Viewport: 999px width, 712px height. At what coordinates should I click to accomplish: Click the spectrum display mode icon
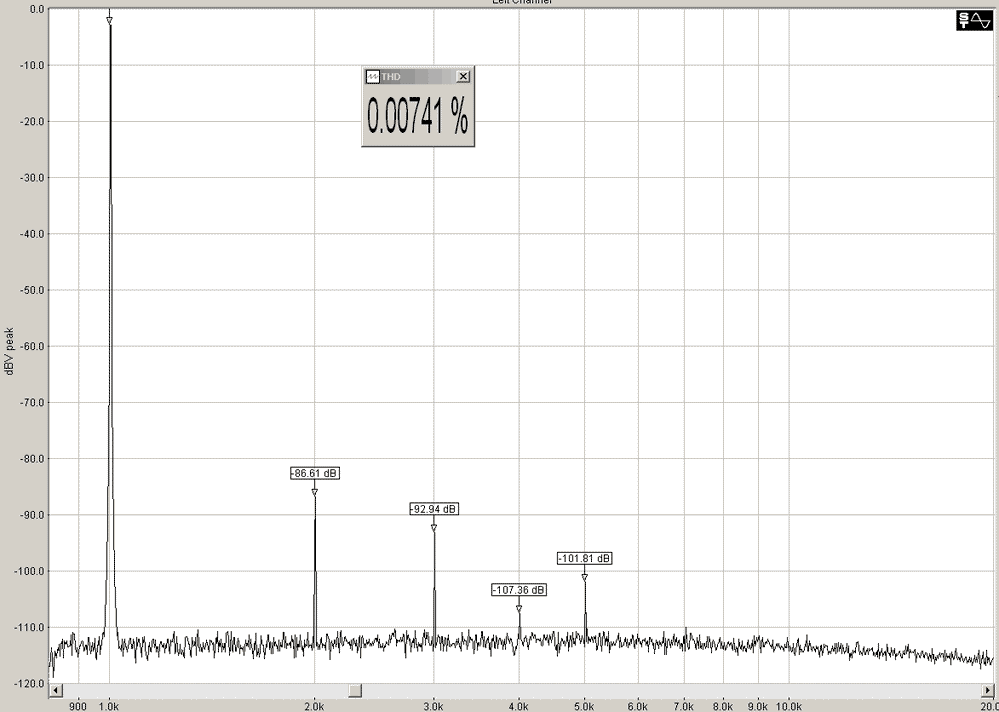coord(974,20)
